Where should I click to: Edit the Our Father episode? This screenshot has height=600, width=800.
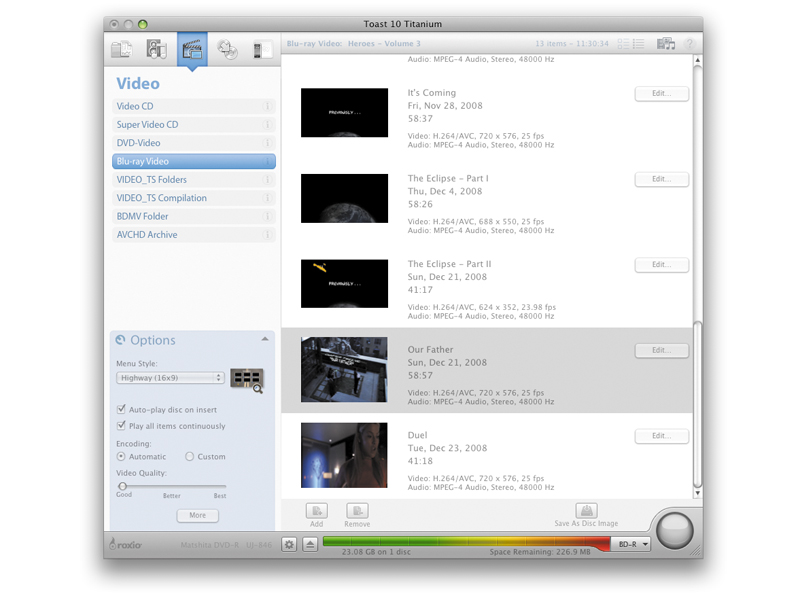pyautogui.click(x=662, y=351)
